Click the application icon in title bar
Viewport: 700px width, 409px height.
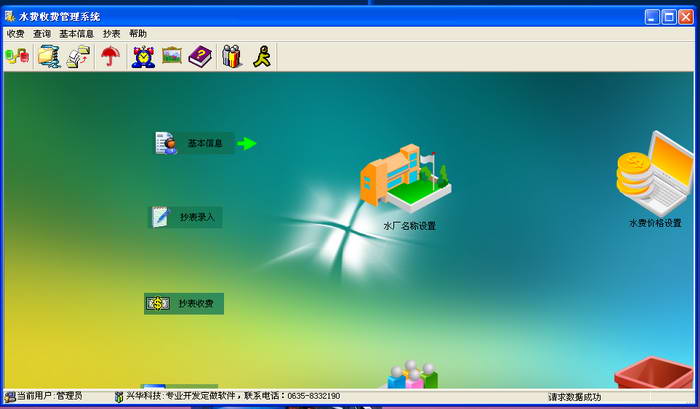[x=10, y=17]
